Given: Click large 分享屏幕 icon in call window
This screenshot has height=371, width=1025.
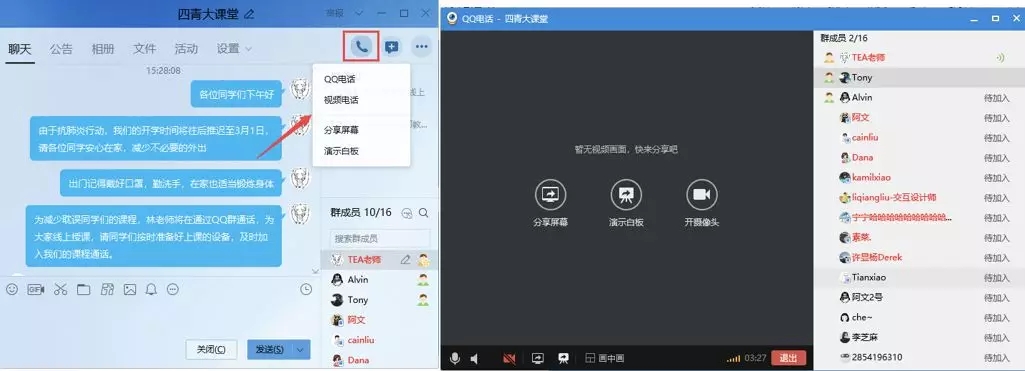Looking at the screenshot, I should (550, 195).
